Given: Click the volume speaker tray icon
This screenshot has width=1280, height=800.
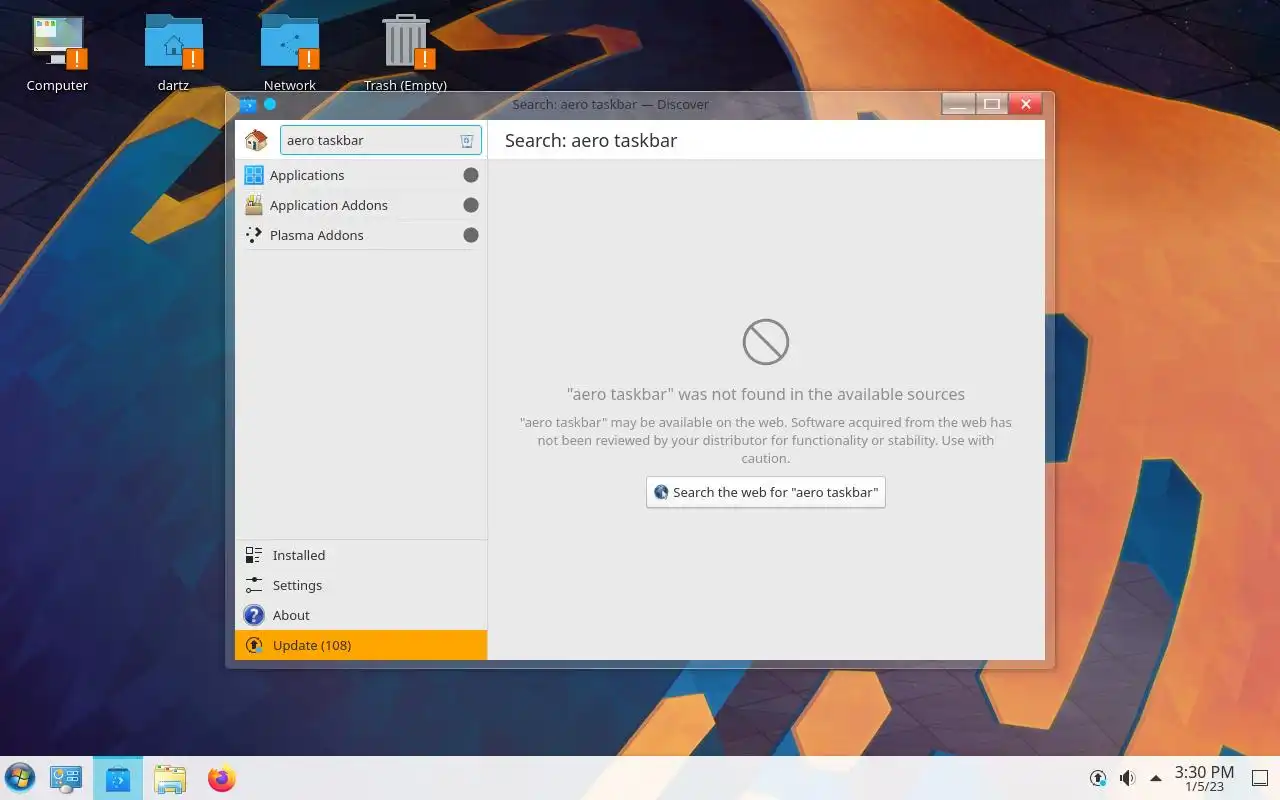Looking at the screenshot, I should click(x=1127, y=778).
